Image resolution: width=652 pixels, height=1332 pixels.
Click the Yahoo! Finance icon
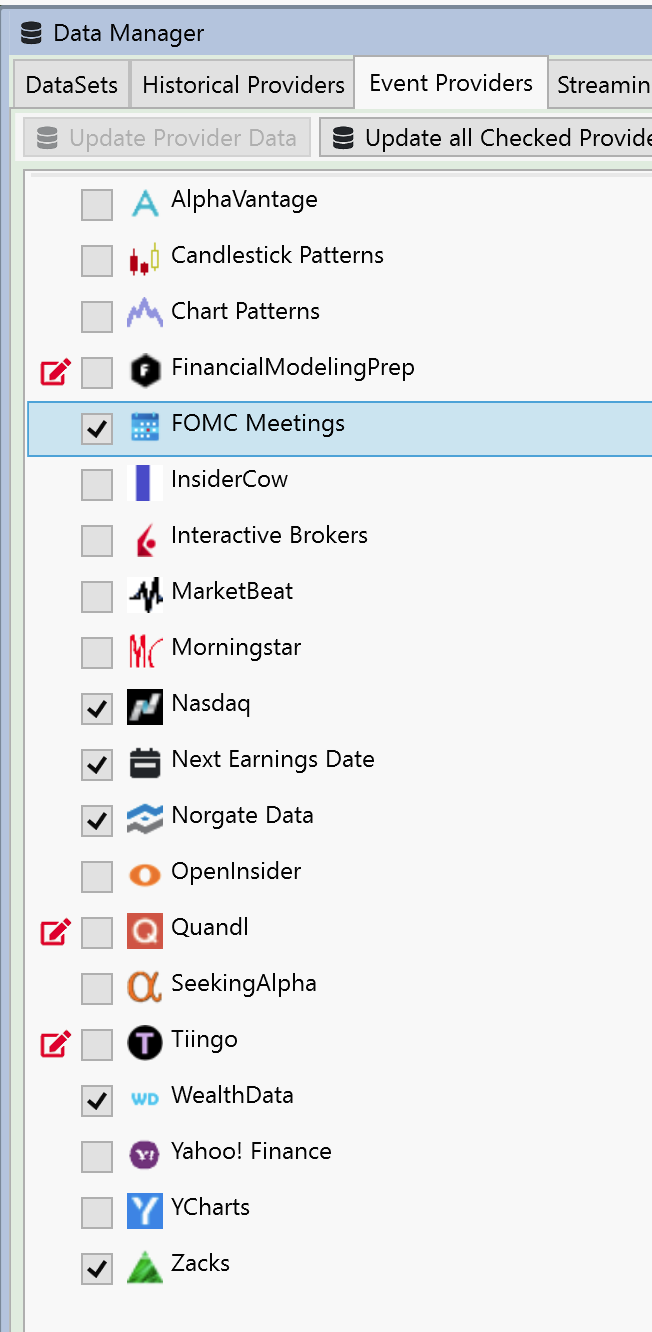click(x=145, y=1156)
